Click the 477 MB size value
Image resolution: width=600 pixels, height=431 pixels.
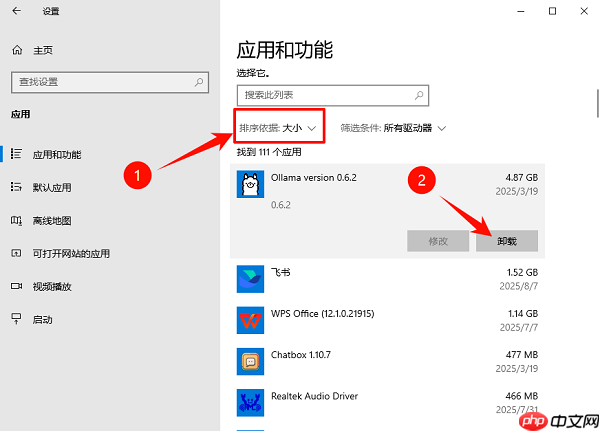[x=522, y=355]
